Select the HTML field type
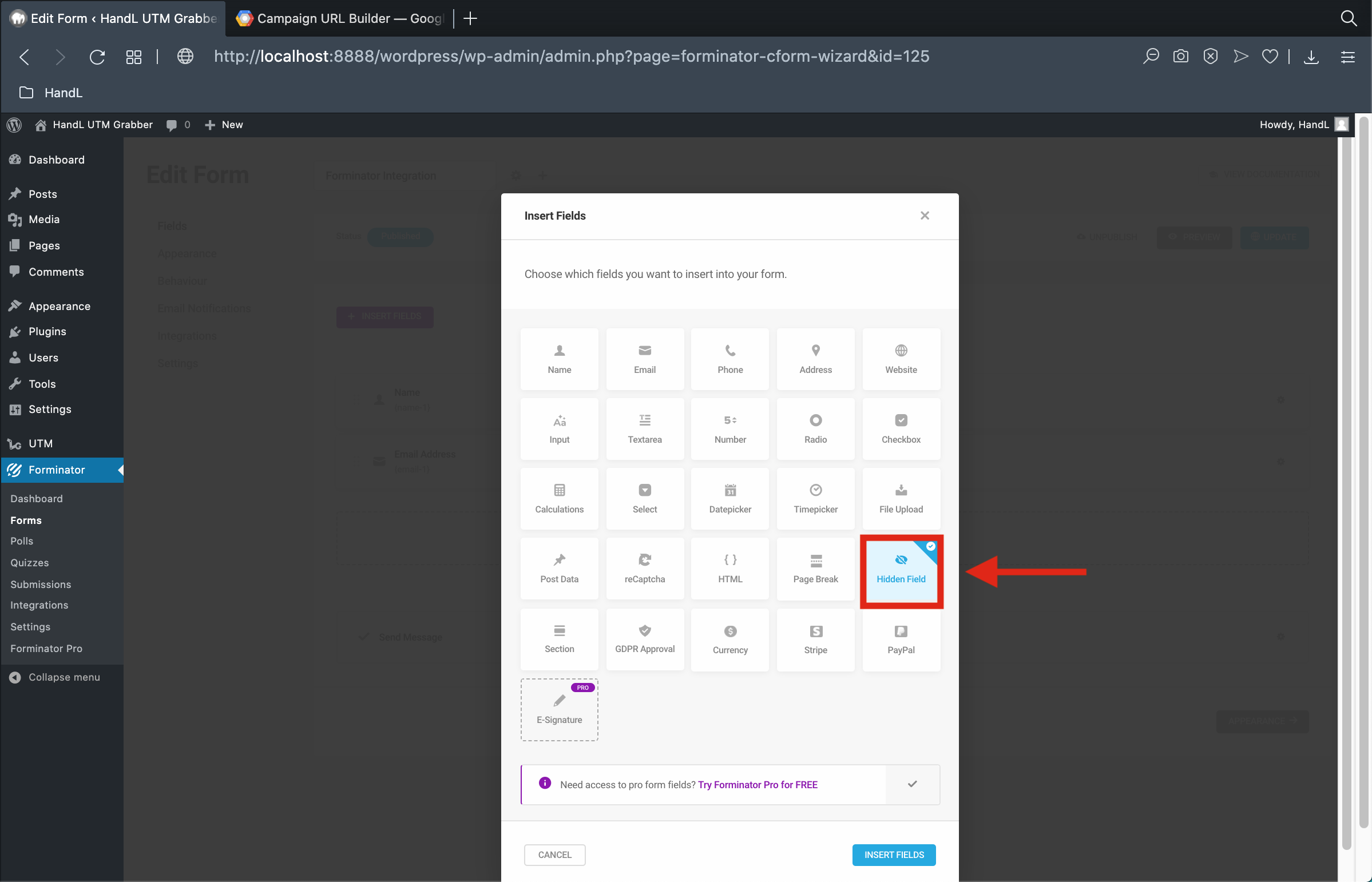 pos(730,568)
